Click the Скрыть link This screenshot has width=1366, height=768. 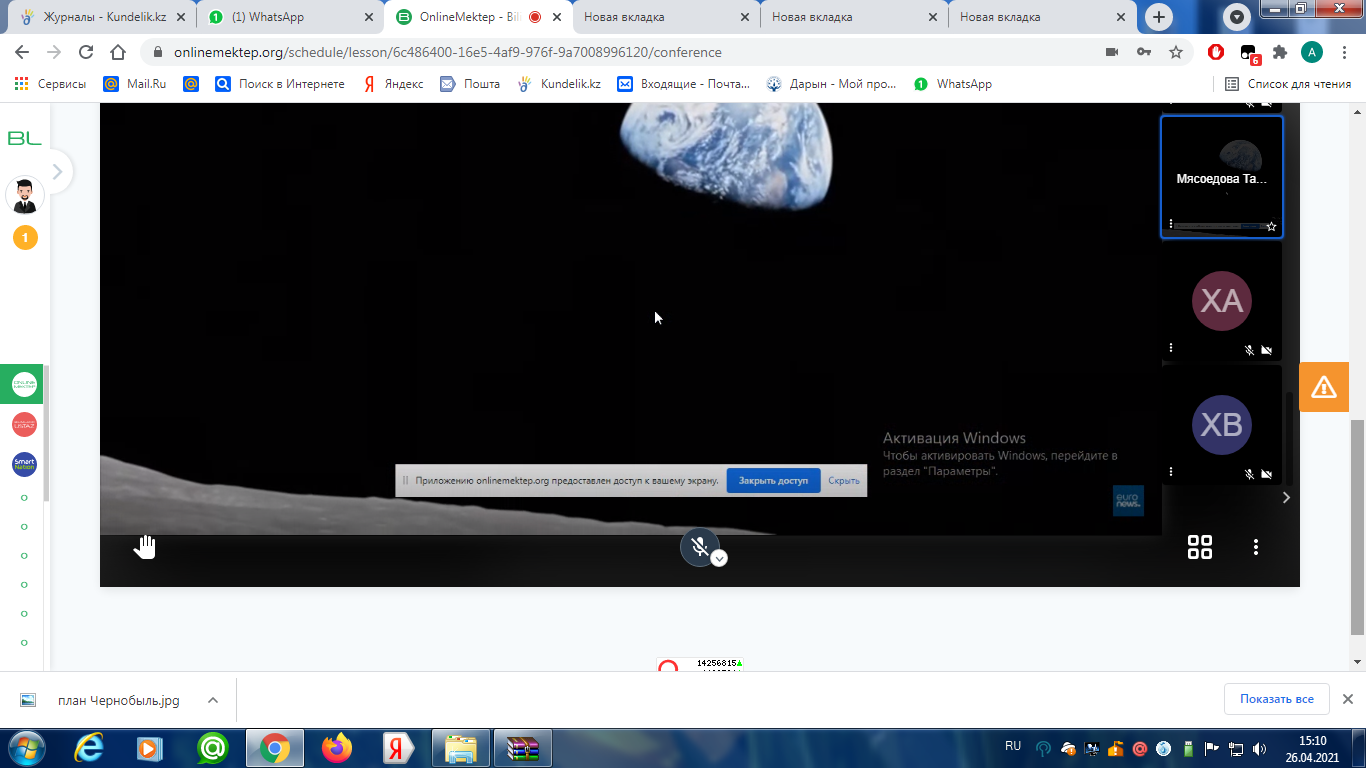pos(844,481)
